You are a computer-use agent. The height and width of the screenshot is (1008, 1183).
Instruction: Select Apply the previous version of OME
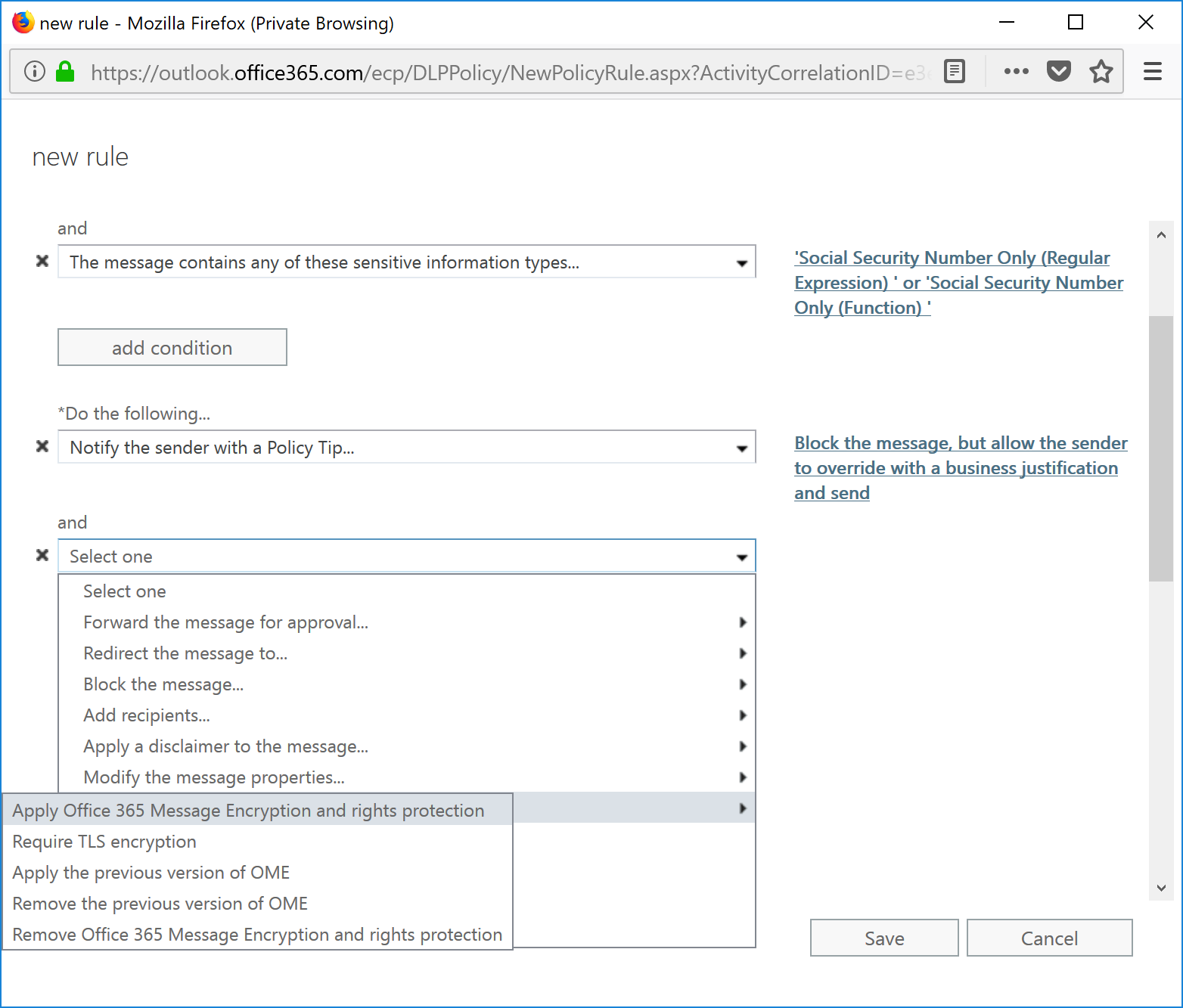[x=151, y=873]
